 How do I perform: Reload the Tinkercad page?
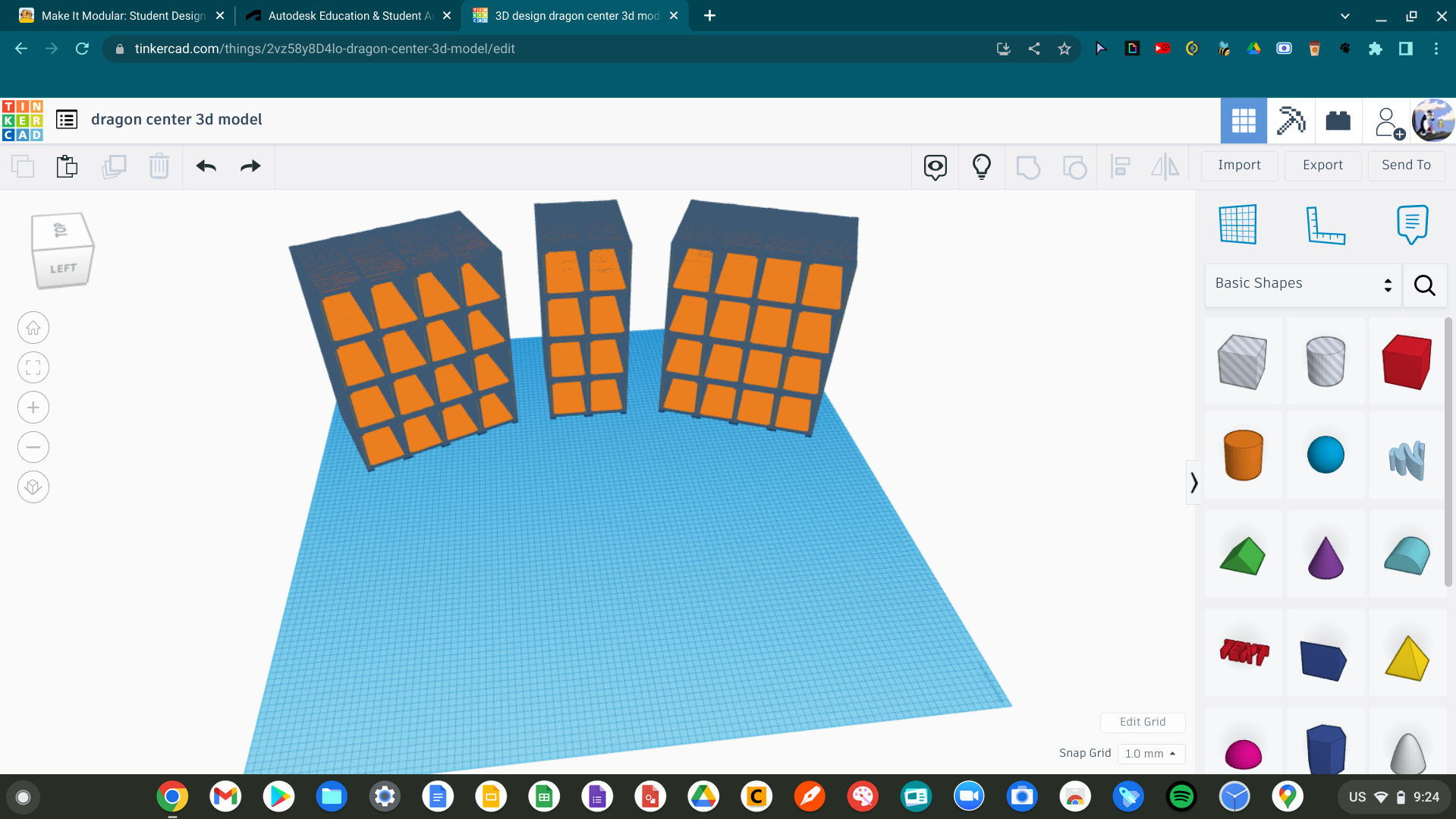pyautogui.click(x=82, y=49)
